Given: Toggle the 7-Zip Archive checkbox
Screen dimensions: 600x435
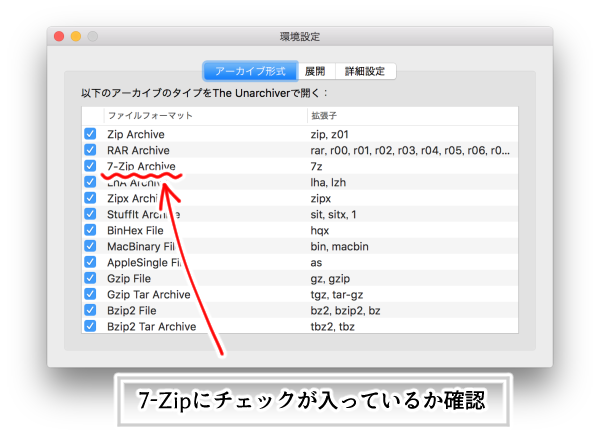Looking at the screenshot, I should point(90,166).
